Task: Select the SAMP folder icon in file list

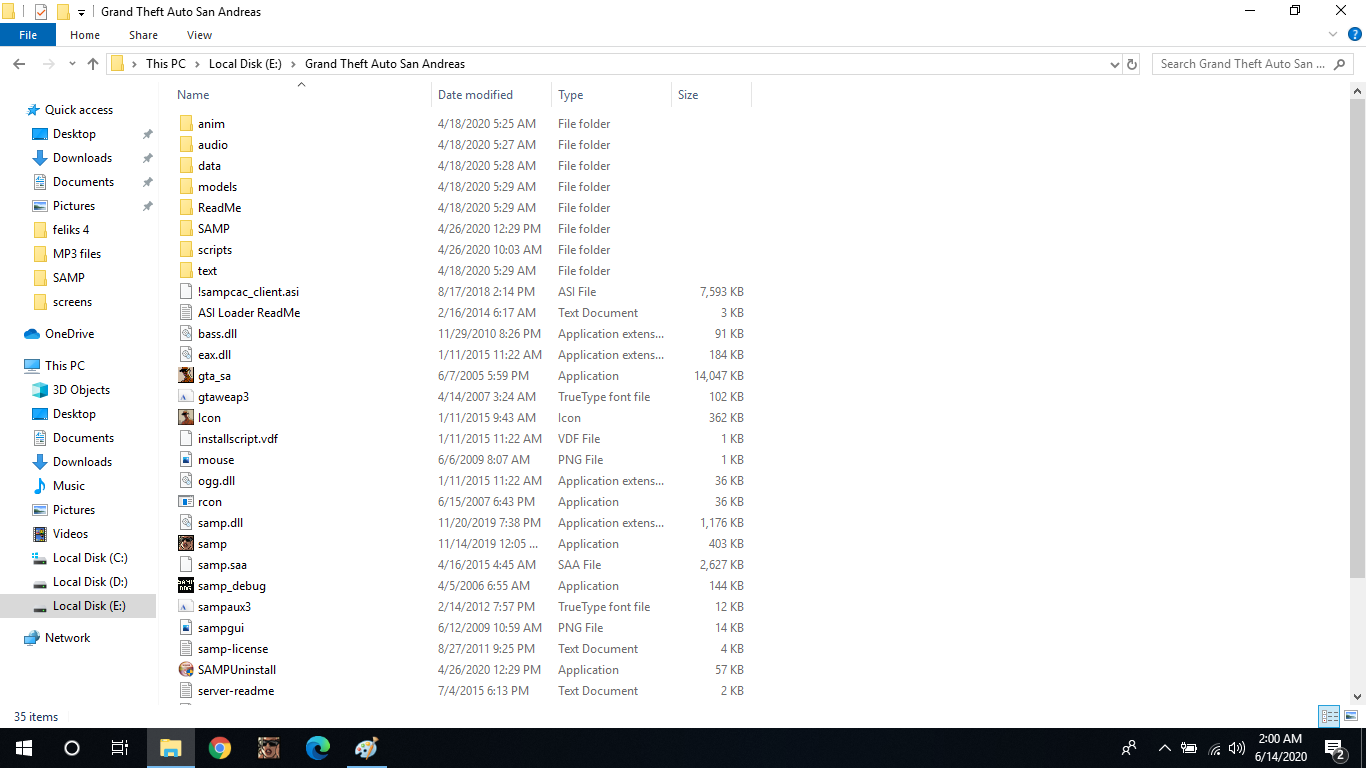Action: [186, 229]
